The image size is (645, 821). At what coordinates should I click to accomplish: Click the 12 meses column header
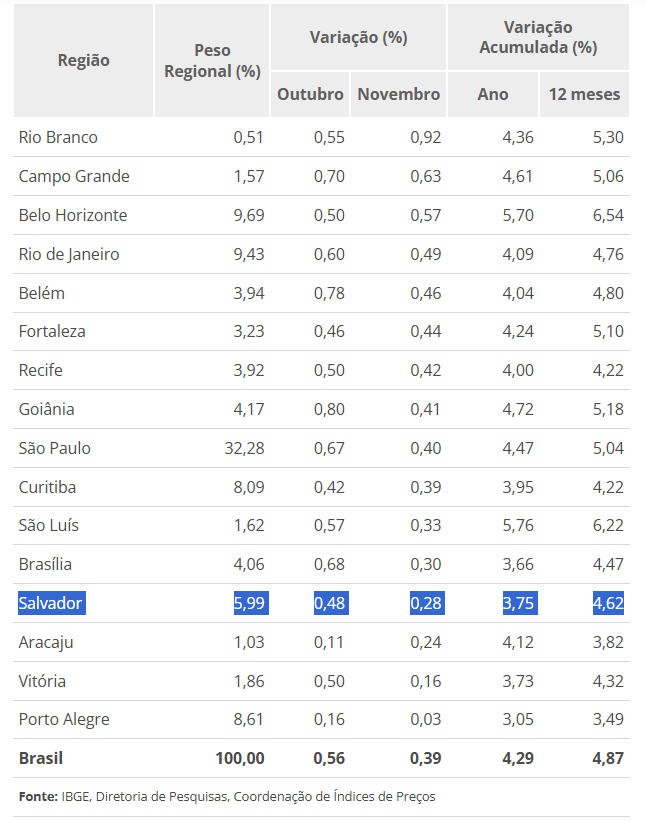pos(585,94)
